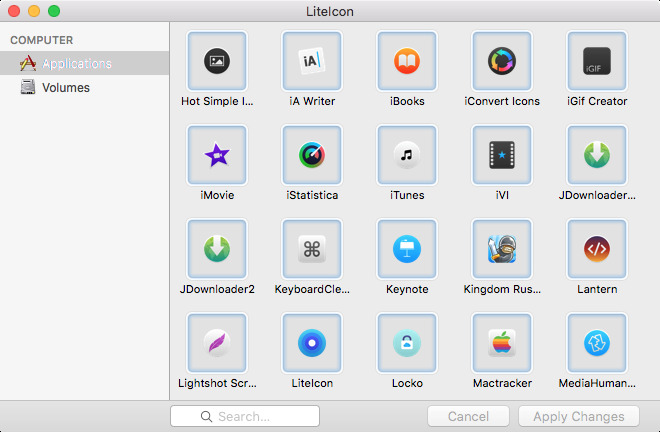
Task: Select the iConvert Icons app tile
Action: pos(502,61)
